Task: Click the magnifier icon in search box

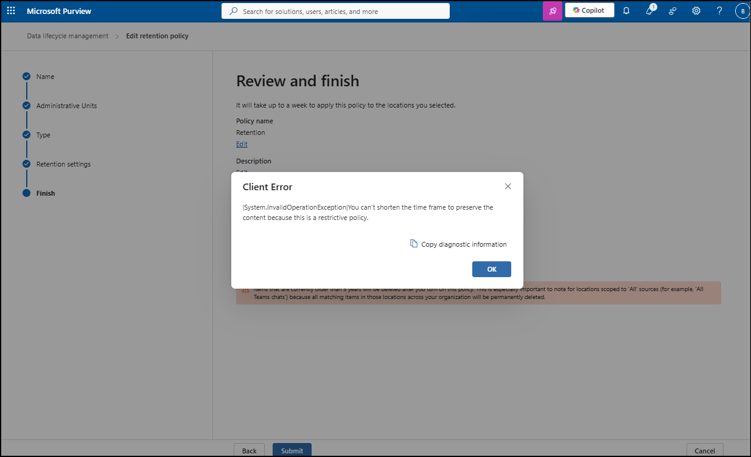Action: [x=233, y=11]
